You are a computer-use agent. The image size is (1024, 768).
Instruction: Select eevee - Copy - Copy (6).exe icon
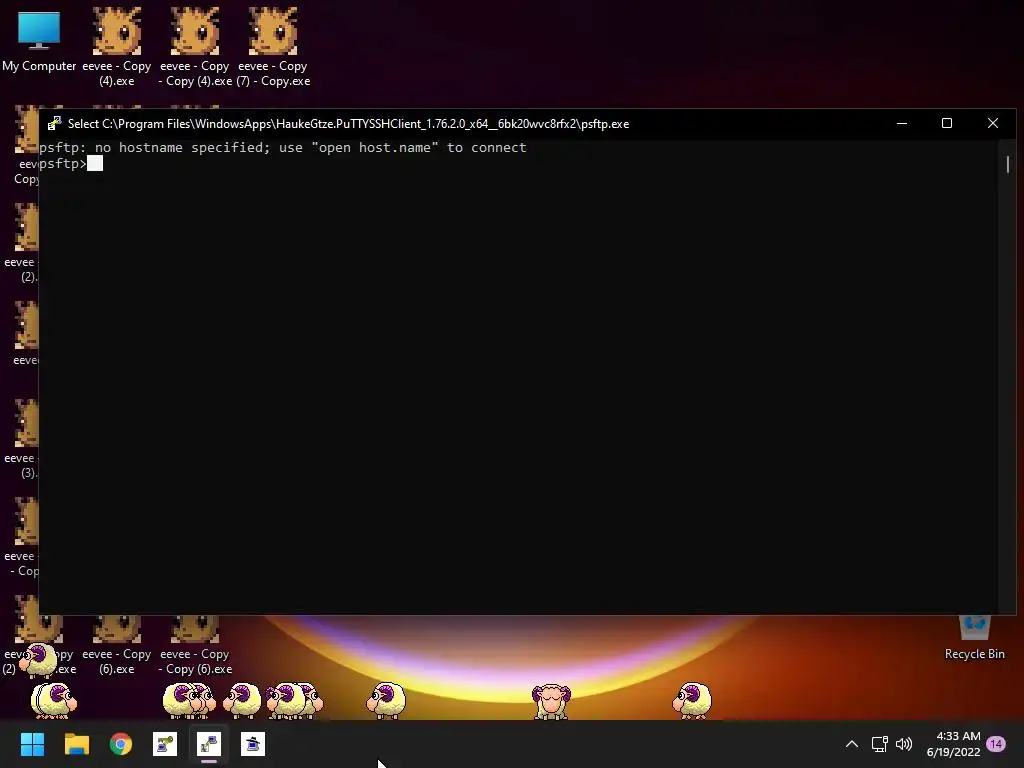195,645
